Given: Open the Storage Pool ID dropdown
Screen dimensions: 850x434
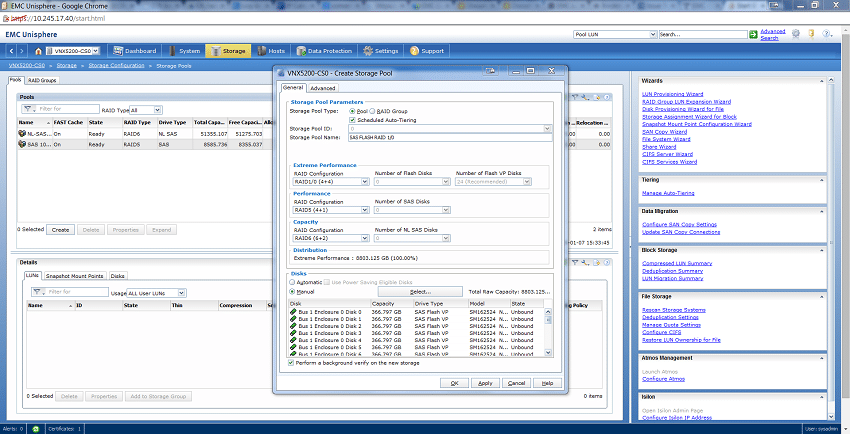Looking at the screenshot, I should point(450,129).
